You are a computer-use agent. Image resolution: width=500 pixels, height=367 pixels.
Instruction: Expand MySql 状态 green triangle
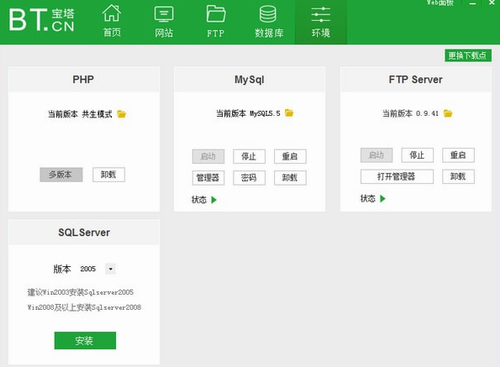tap(214, 200)
